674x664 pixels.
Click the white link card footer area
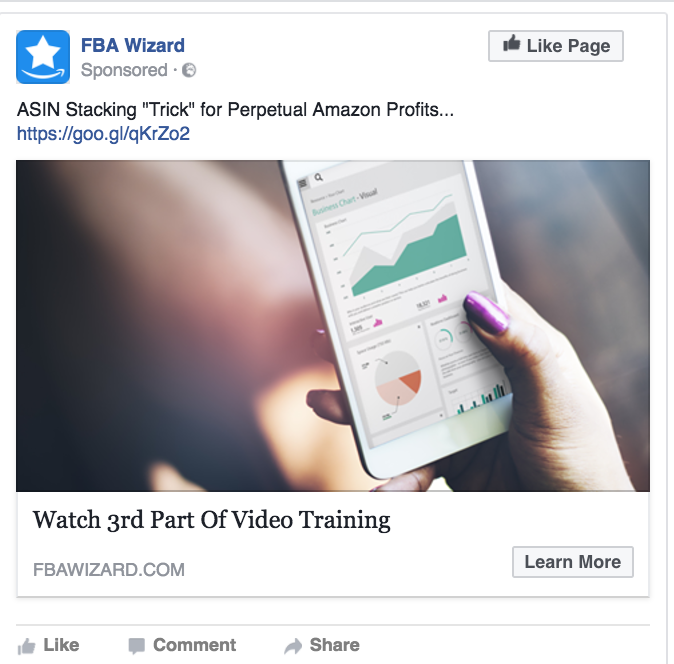coord(333,544)
